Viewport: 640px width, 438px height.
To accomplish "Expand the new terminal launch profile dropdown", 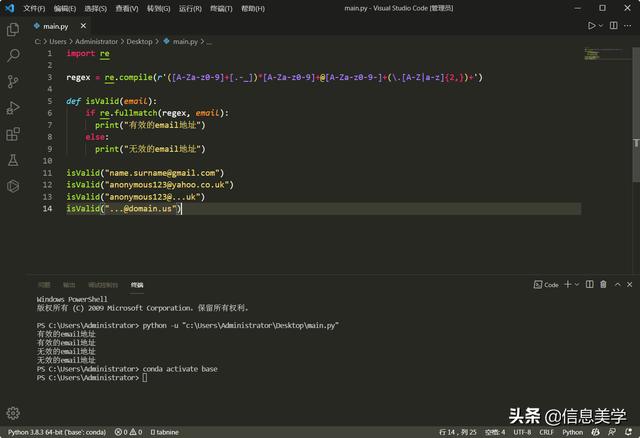I will tap(577, 284).
